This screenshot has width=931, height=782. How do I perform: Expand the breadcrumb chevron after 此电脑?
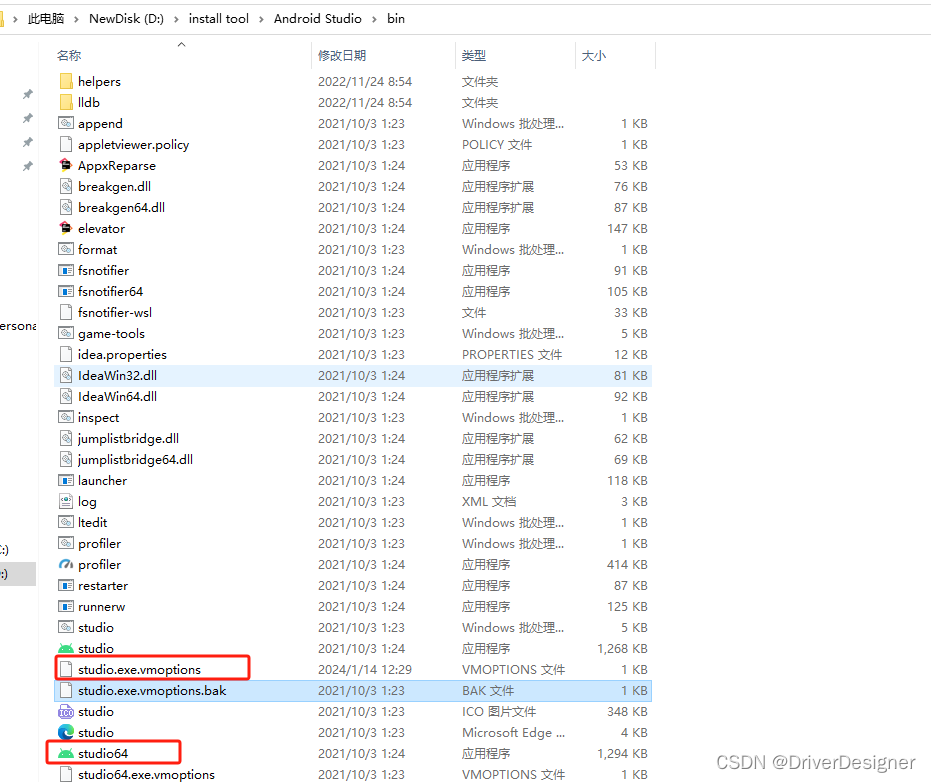(76, 19)
